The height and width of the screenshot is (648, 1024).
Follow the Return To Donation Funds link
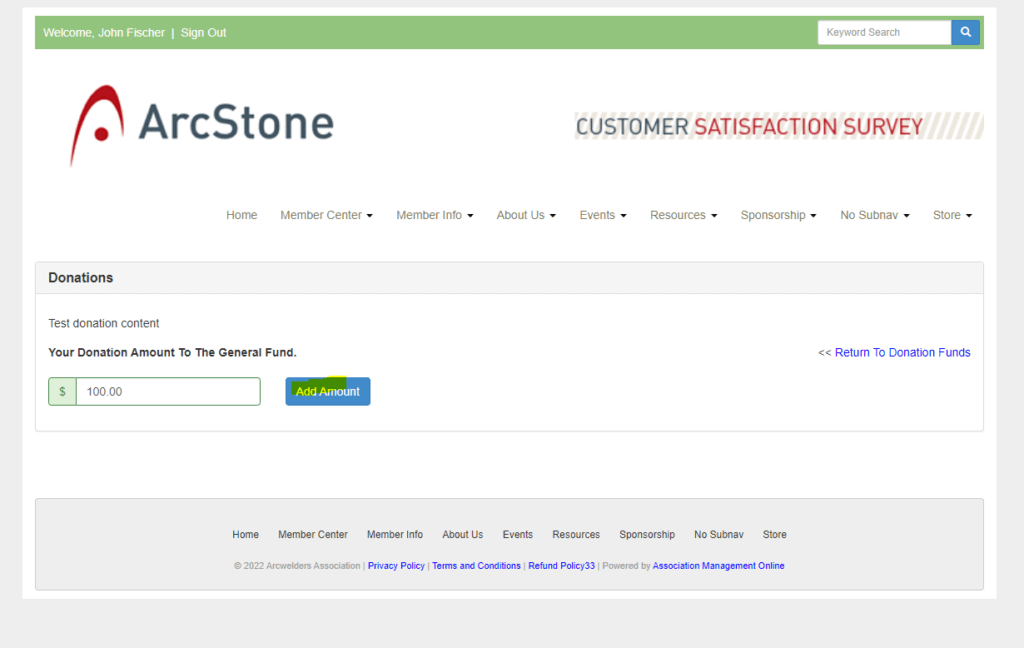pos(902,353)
